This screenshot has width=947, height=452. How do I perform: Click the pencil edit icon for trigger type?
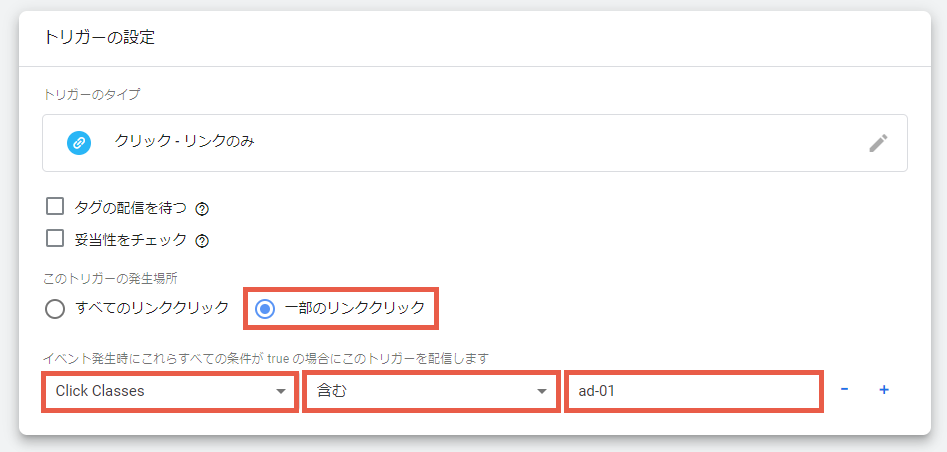(x=878, y=143)
